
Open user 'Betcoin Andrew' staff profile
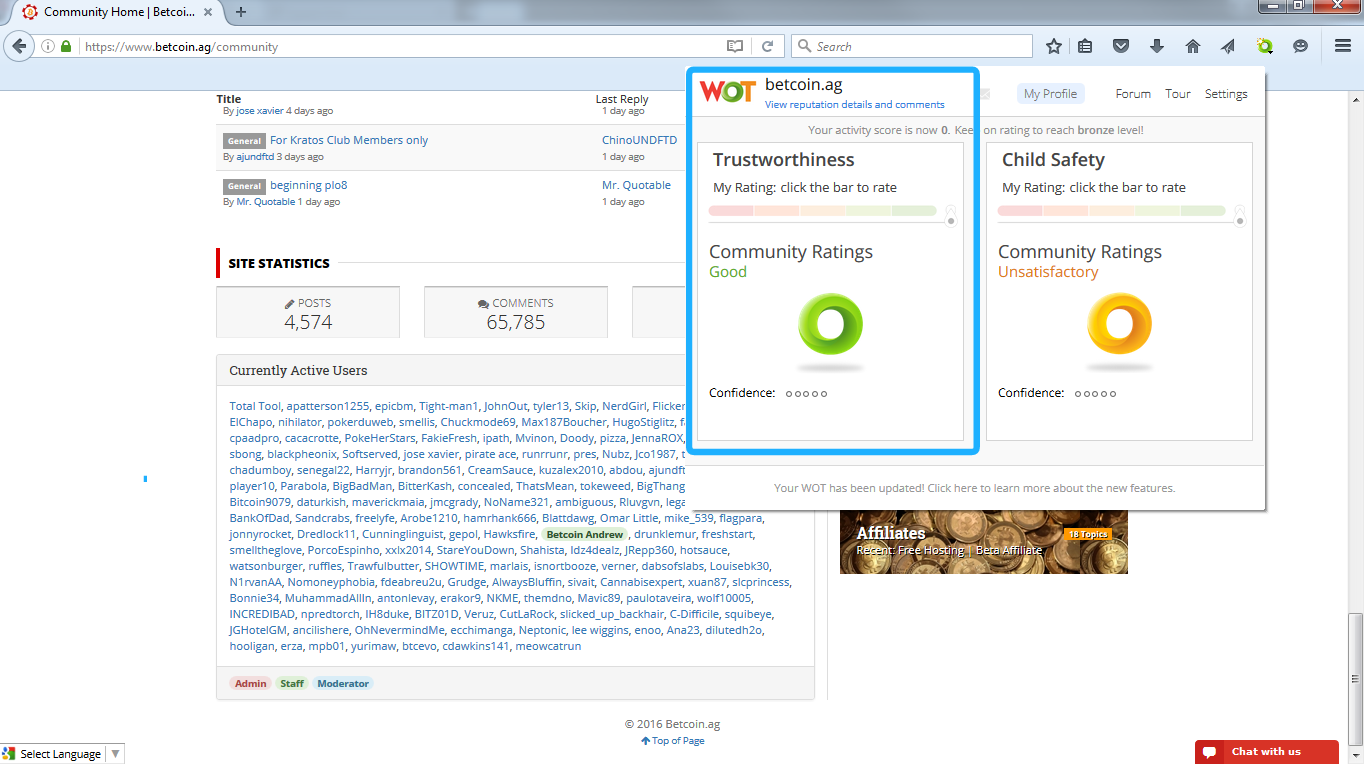pos(584,534)
